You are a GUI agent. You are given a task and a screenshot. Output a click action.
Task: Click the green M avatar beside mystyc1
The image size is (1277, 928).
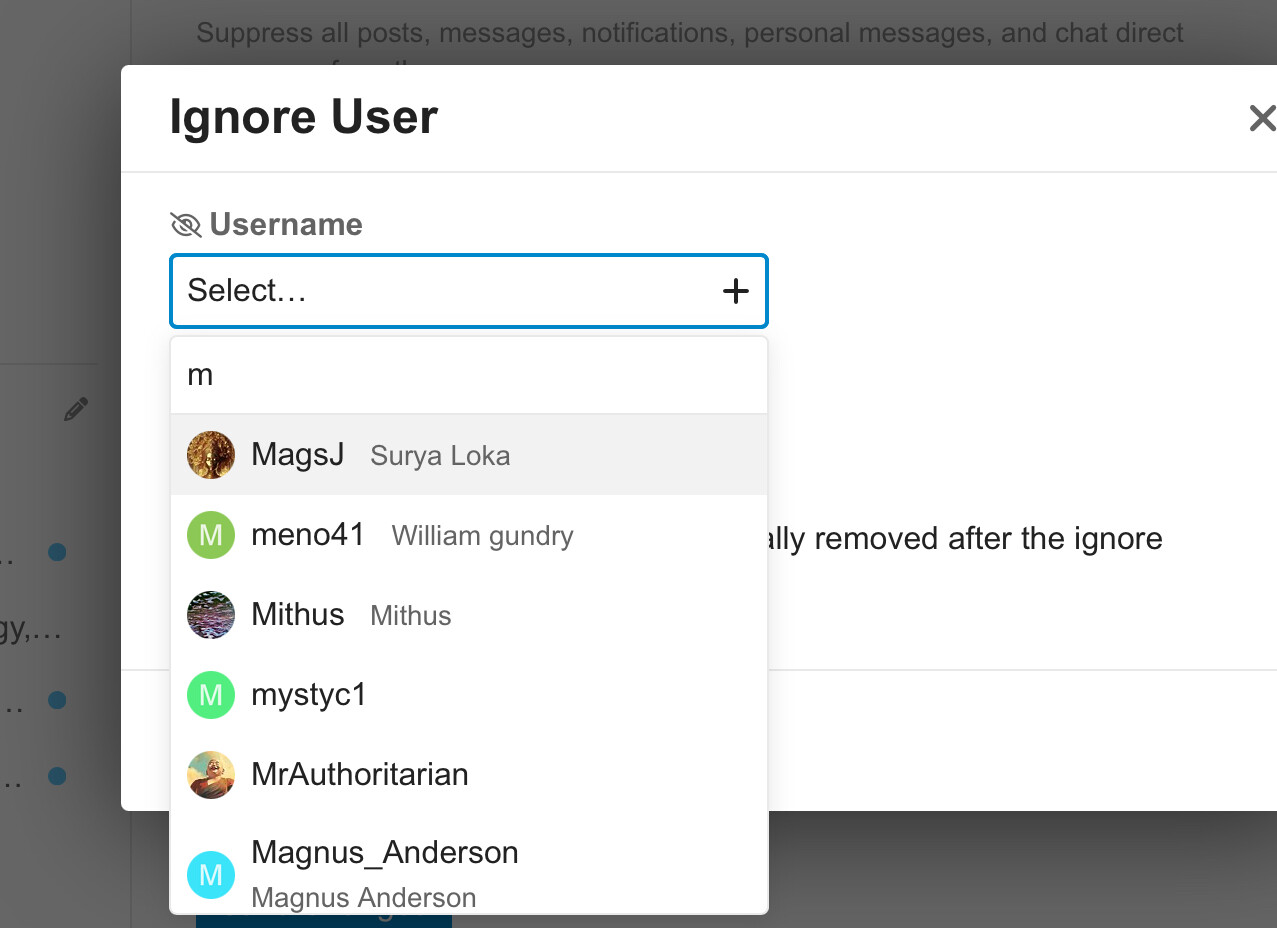[x=211, y=695]
